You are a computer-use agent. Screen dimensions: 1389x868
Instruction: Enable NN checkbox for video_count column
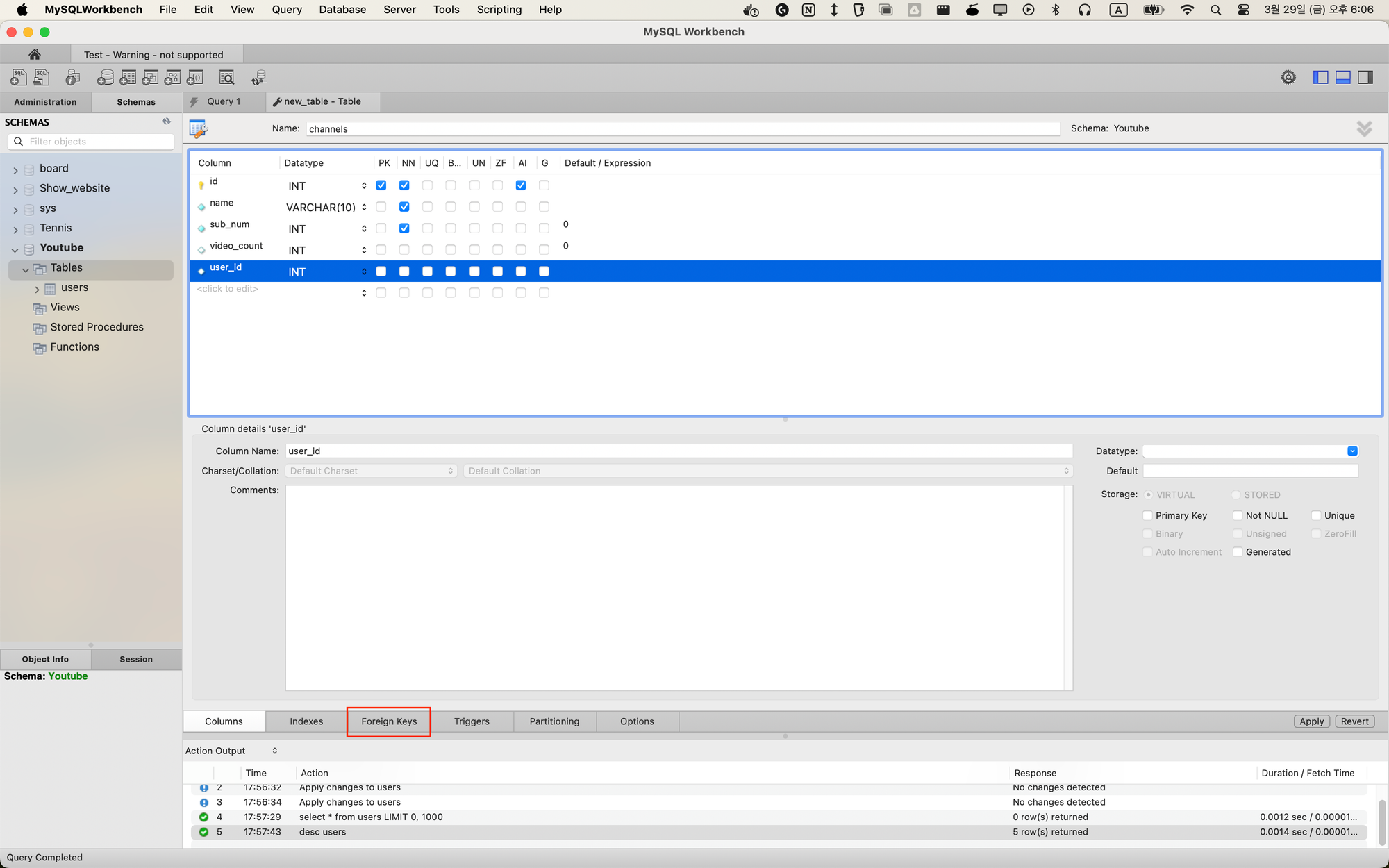pyautogui.click(x=404, y=250)
